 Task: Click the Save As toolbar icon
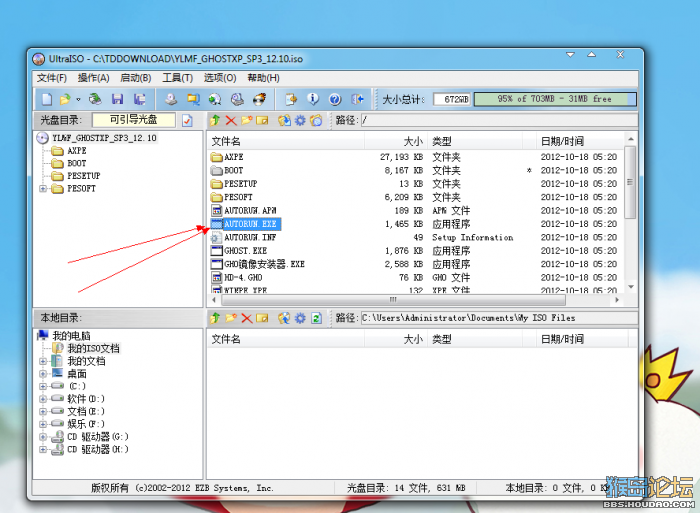[x=139, y=99]
